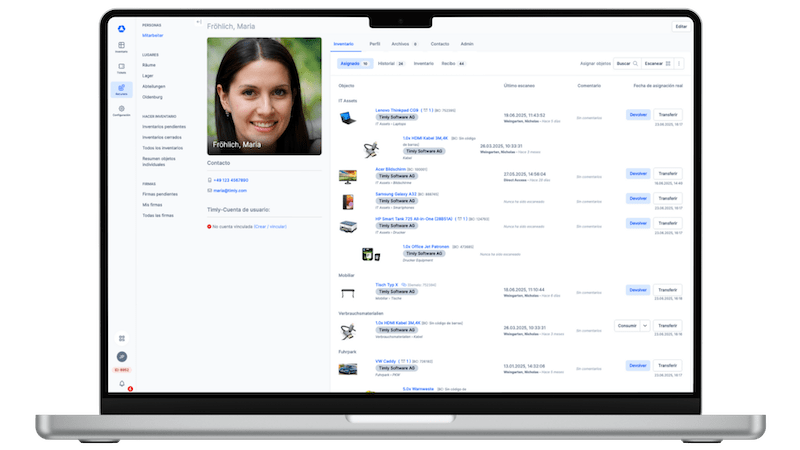
Task: Select the top Inventario tab
Action: (x=343, y=44)
